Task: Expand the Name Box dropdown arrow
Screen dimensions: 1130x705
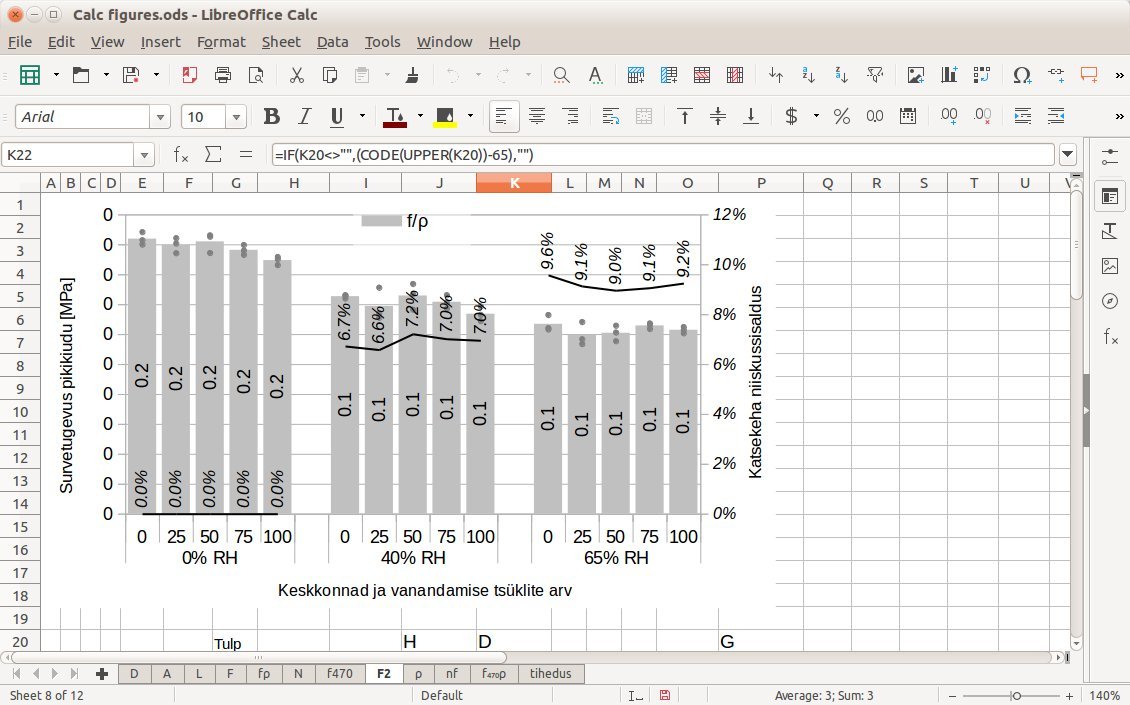Action: (x=145, y=155)
